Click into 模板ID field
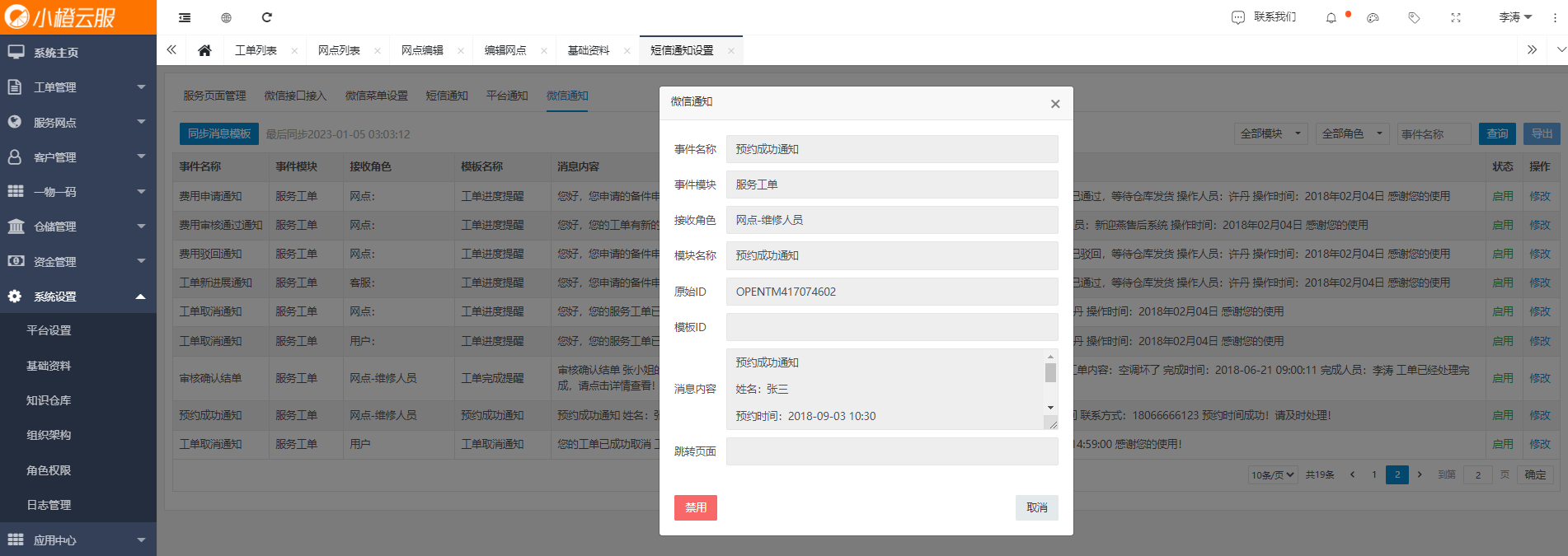The width and height of the screenshot is (1568, 556). (892, 327)
